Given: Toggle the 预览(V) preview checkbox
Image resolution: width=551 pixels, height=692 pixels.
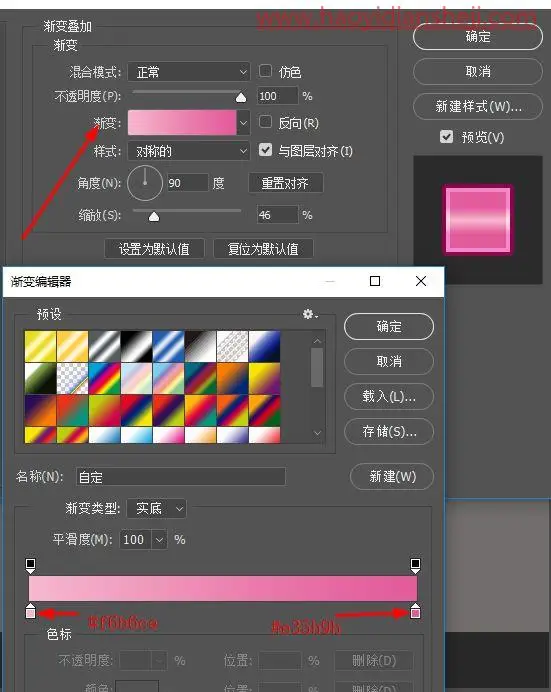Looking at the screenshot, I should tap(446, 136).
